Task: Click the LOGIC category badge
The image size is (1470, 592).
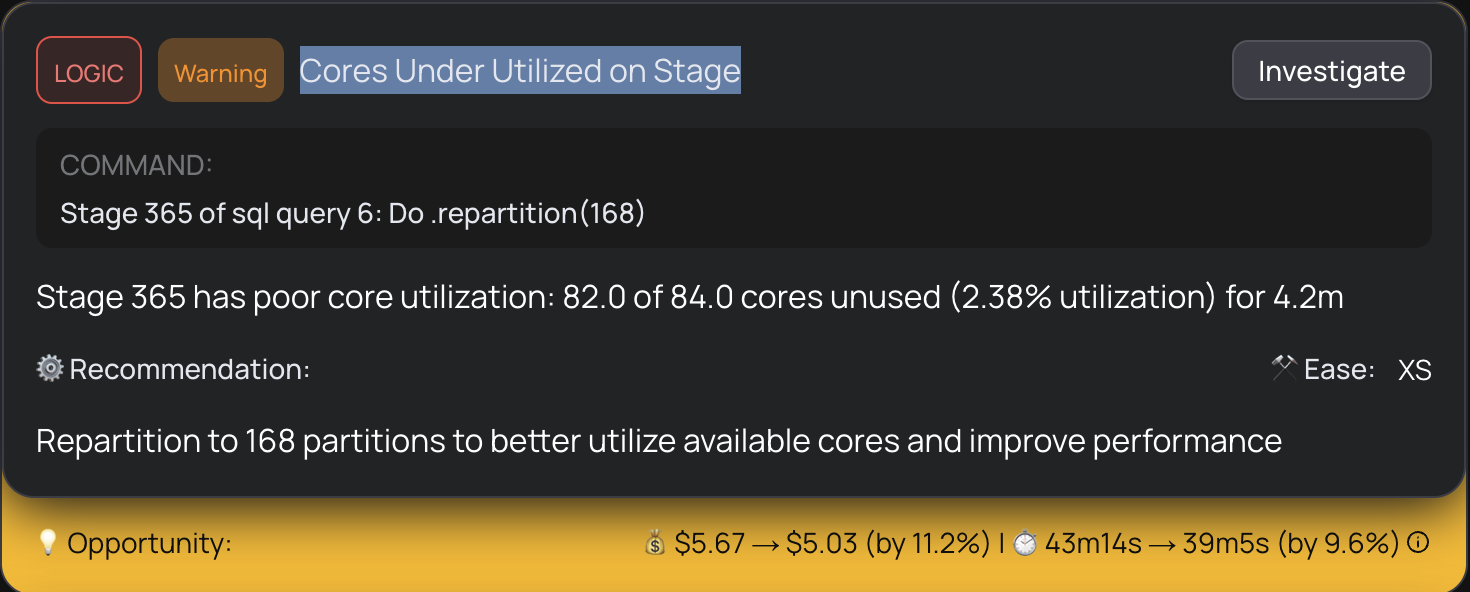Action: 88,70
